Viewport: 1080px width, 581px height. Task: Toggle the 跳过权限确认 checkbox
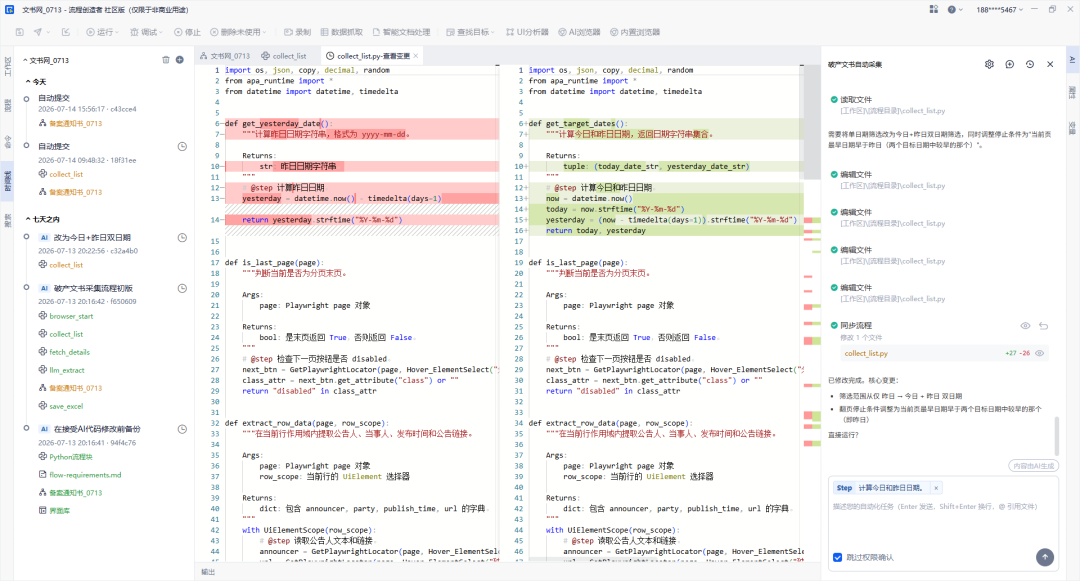pos(838,558)
